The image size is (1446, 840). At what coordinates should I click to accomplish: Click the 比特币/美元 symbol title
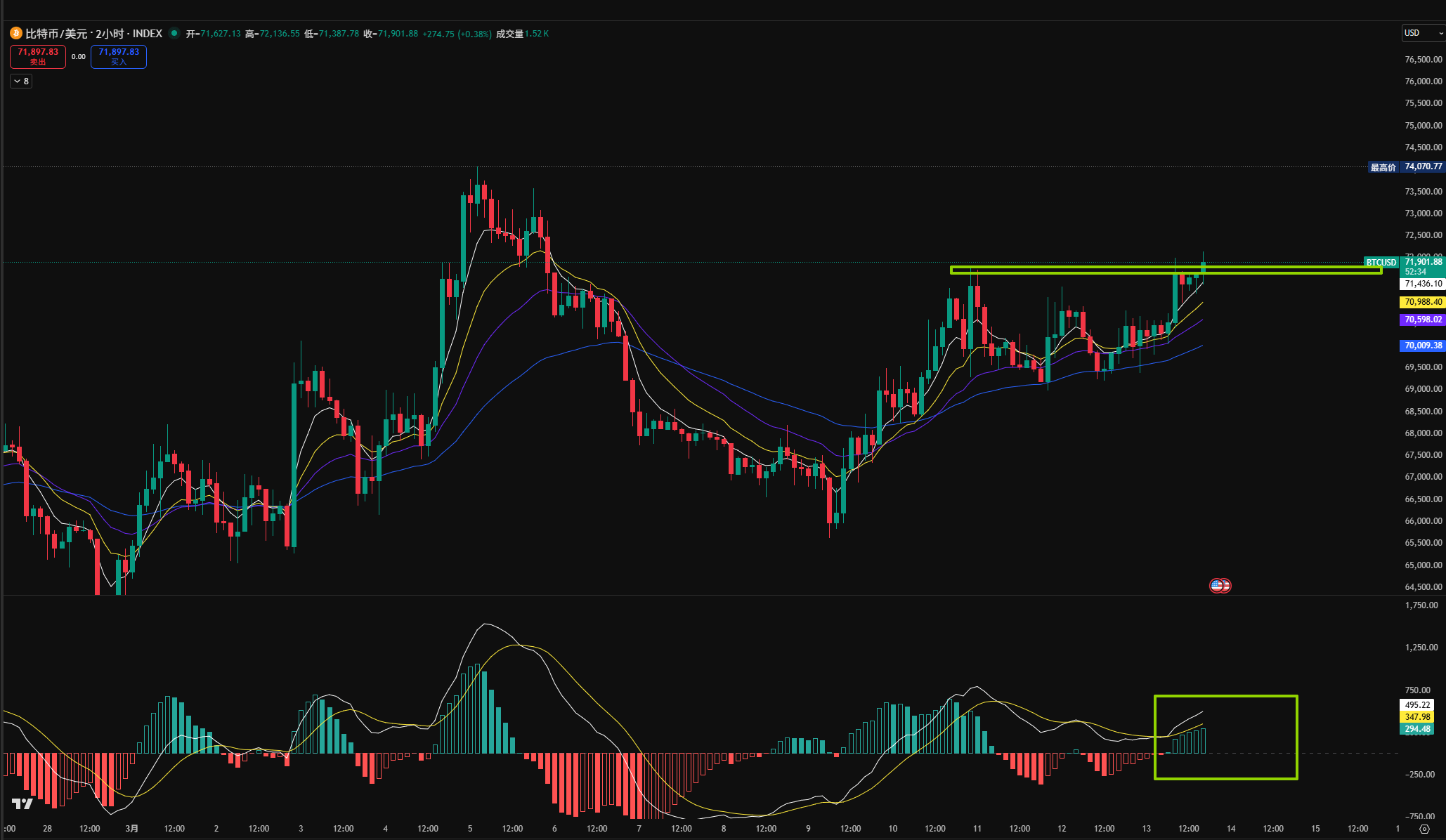[x=56, y=34]
